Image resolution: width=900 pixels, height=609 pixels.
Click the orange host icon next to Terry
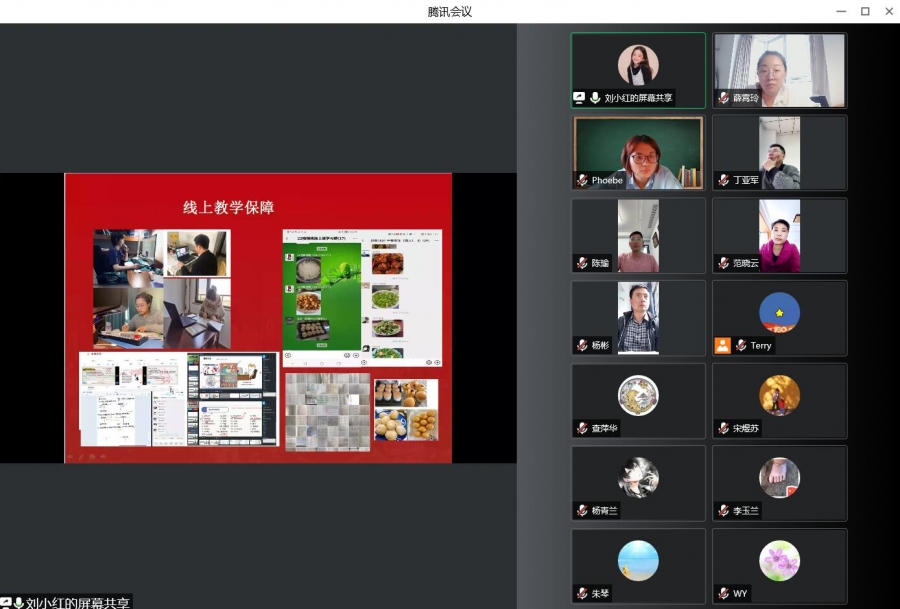722,345
